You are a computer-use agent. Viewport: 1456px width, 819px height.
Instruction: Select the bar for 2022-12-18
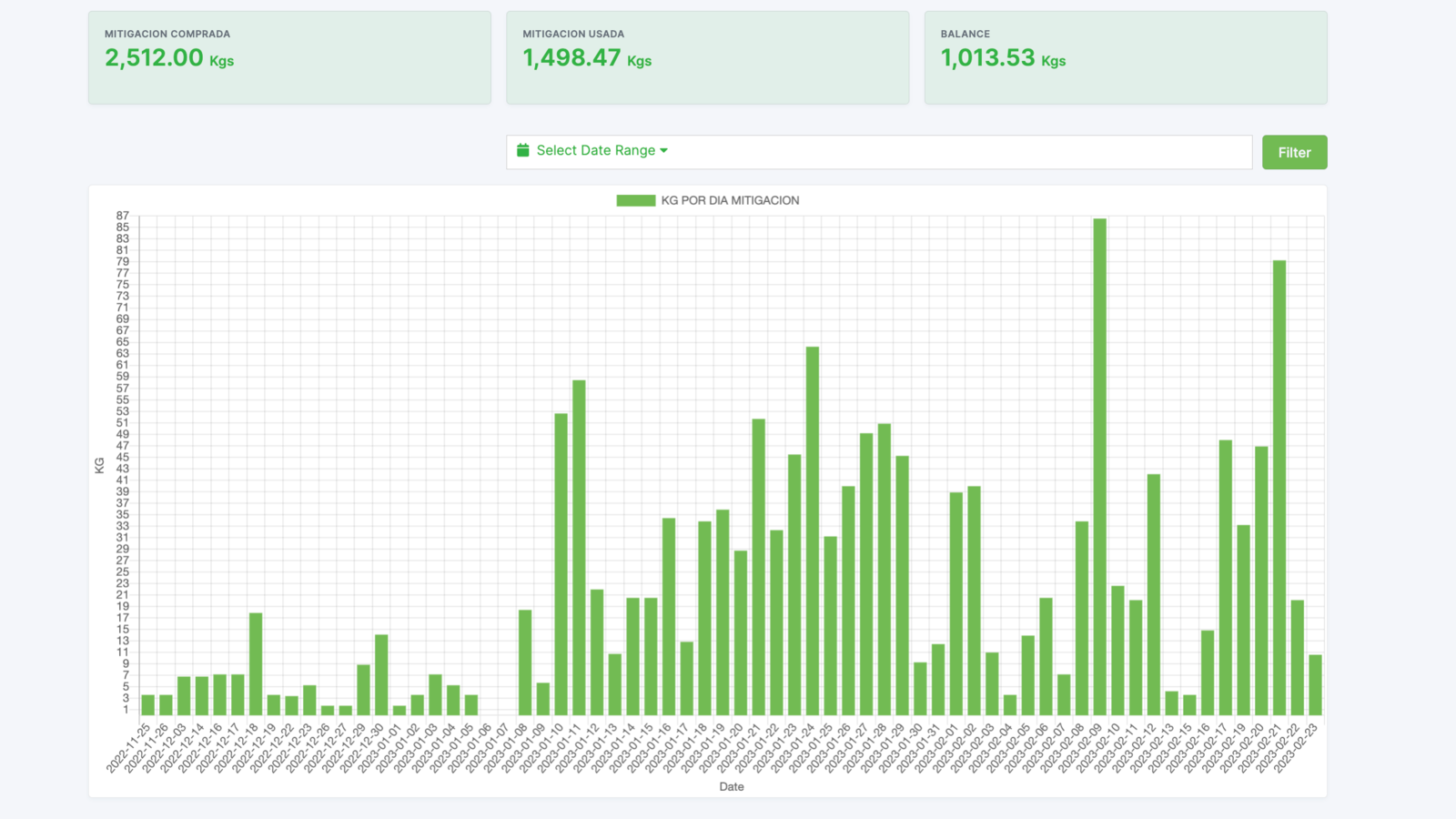coord(256,664)
